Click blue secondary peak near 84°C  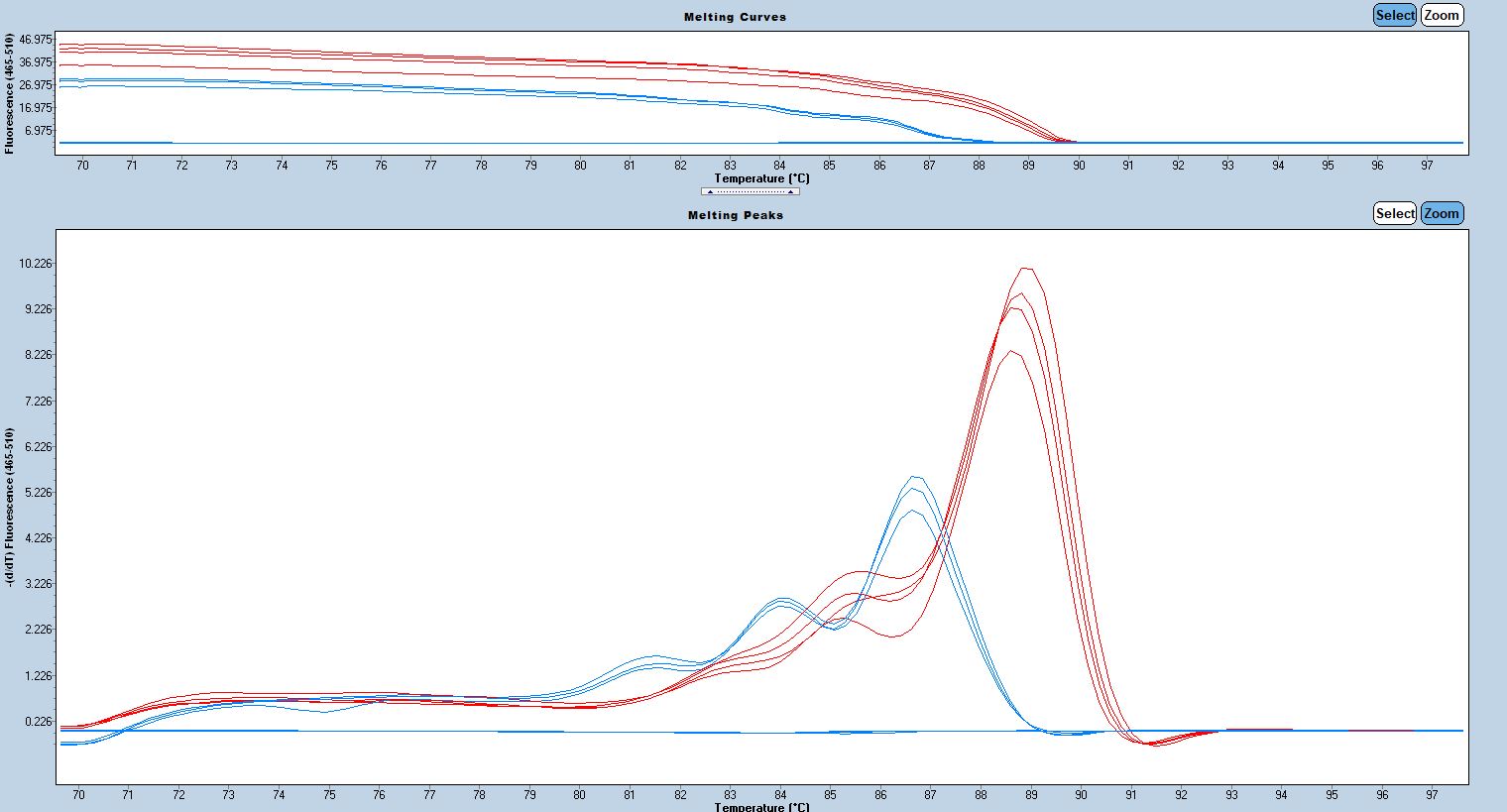tap(781, 599)
